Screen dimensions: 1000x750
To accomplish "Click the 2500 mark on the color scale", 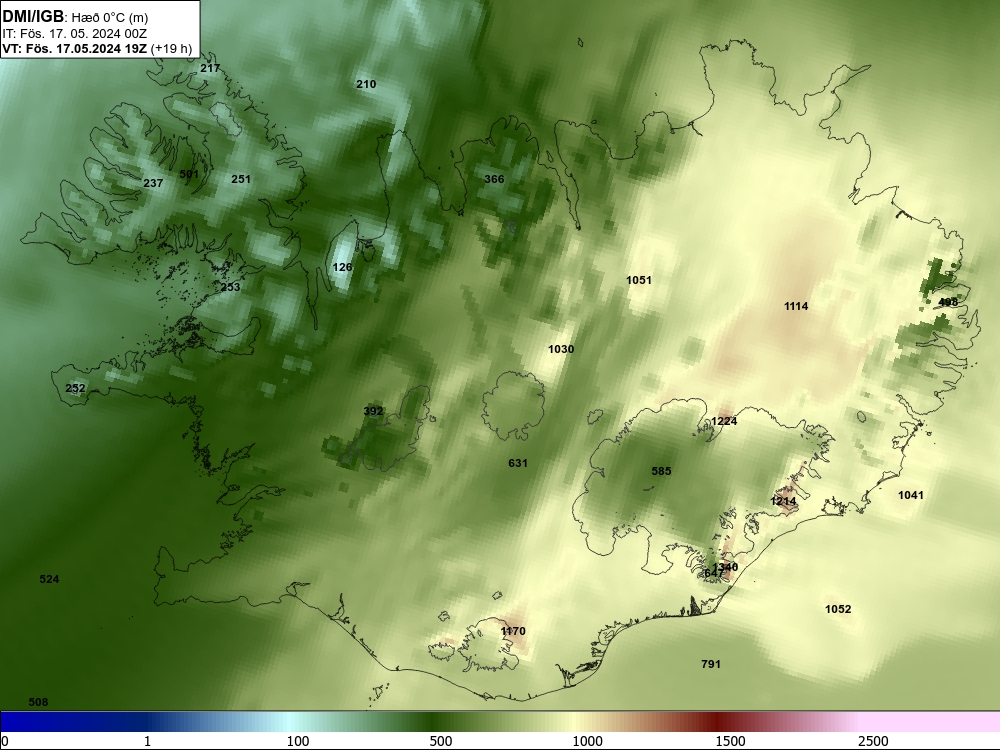I will coord(873,741).
